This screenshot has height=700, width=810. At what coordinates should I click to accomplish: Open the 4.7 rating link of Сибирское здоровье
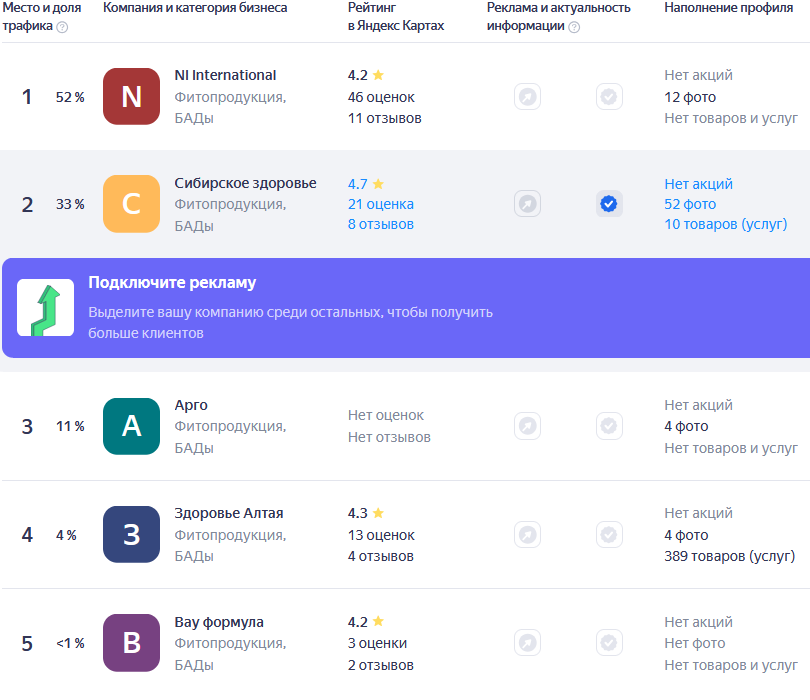tap(357, 184)
